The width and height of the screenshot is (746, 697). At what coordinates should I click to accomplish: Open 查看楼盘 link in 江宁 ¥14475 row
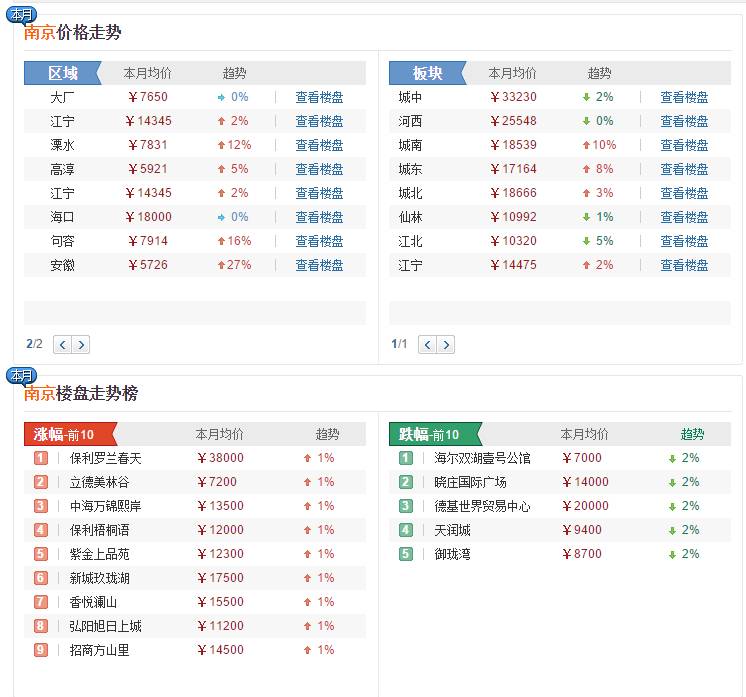click(684, 265)
